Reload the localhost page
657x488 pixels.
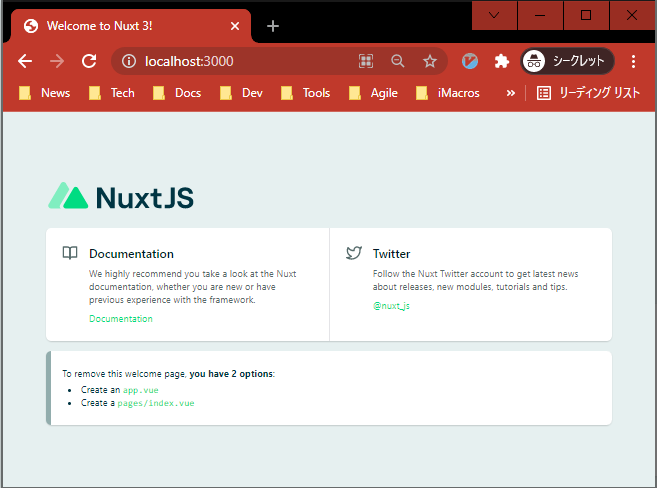[x=89, y=61]
